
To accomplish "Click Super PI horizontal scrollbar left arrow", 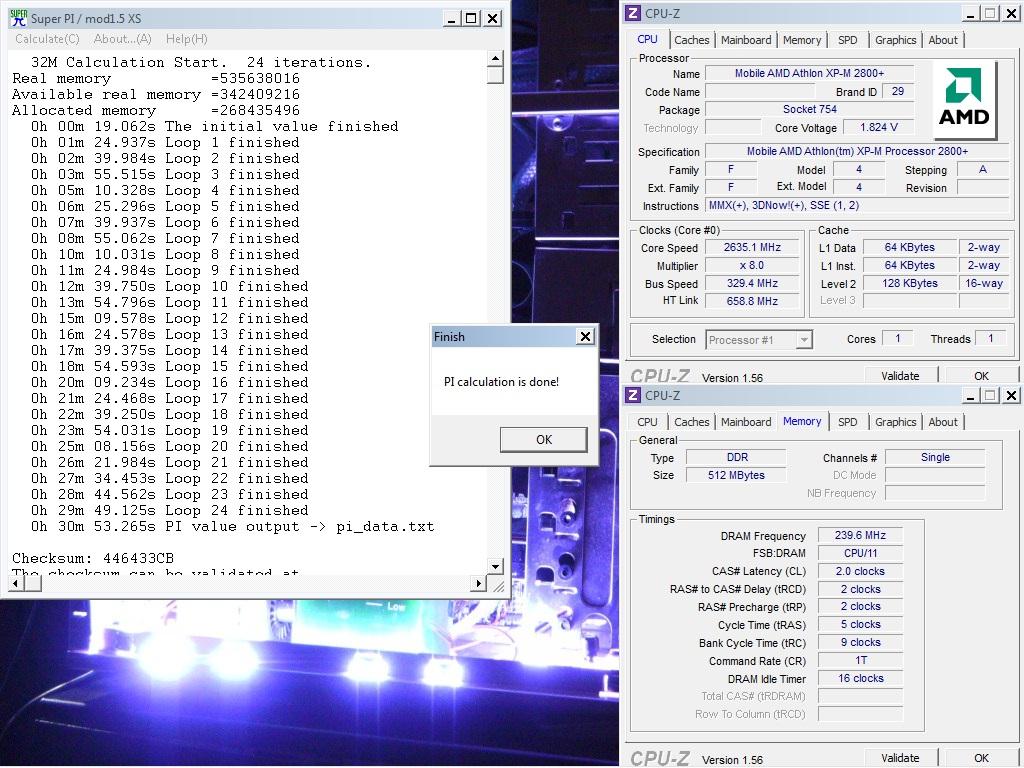I will click(x=16, y=583).
